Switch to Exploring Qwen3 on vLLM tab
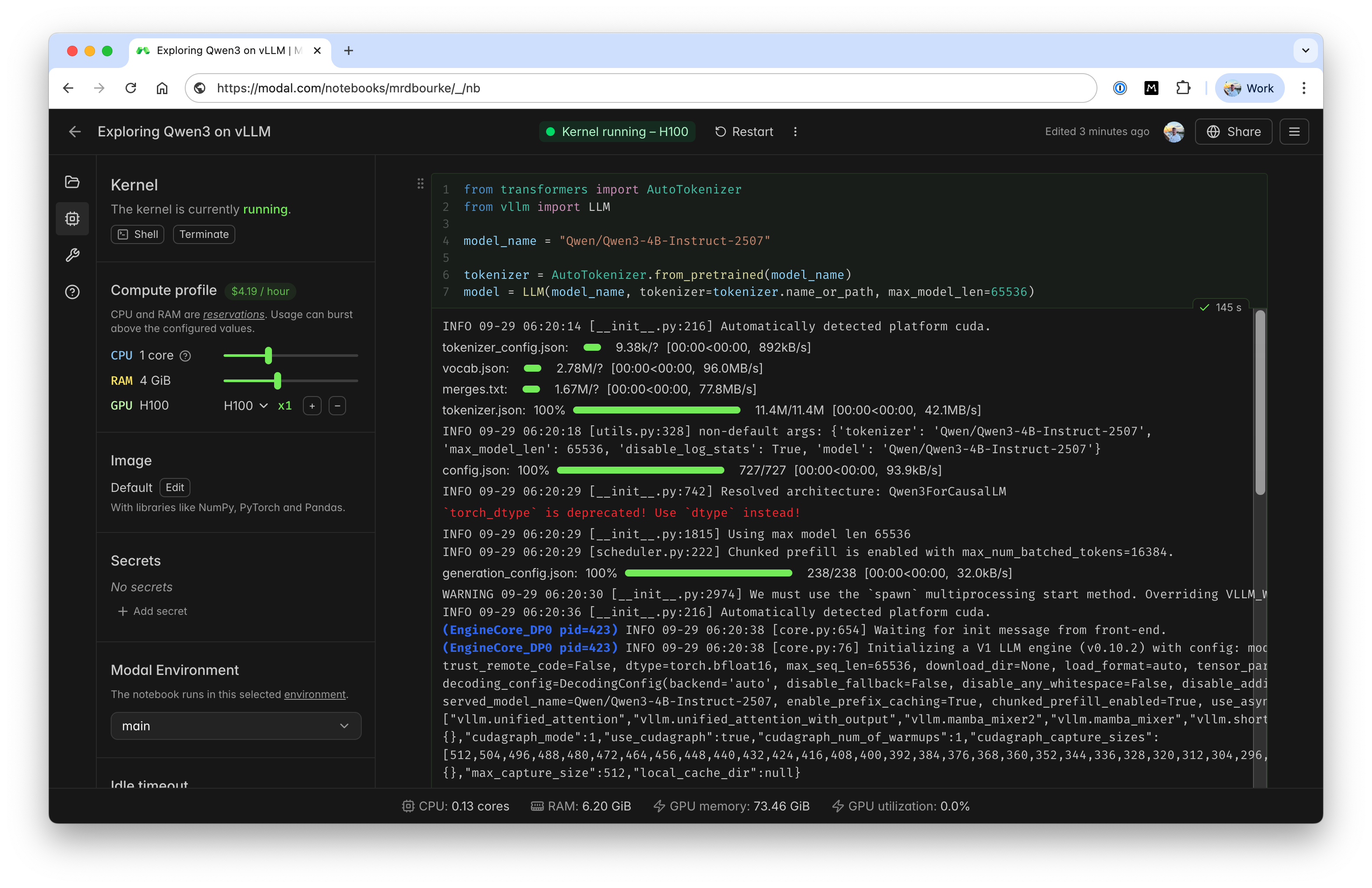This screenshot has height=888, width=1372. 222,51
